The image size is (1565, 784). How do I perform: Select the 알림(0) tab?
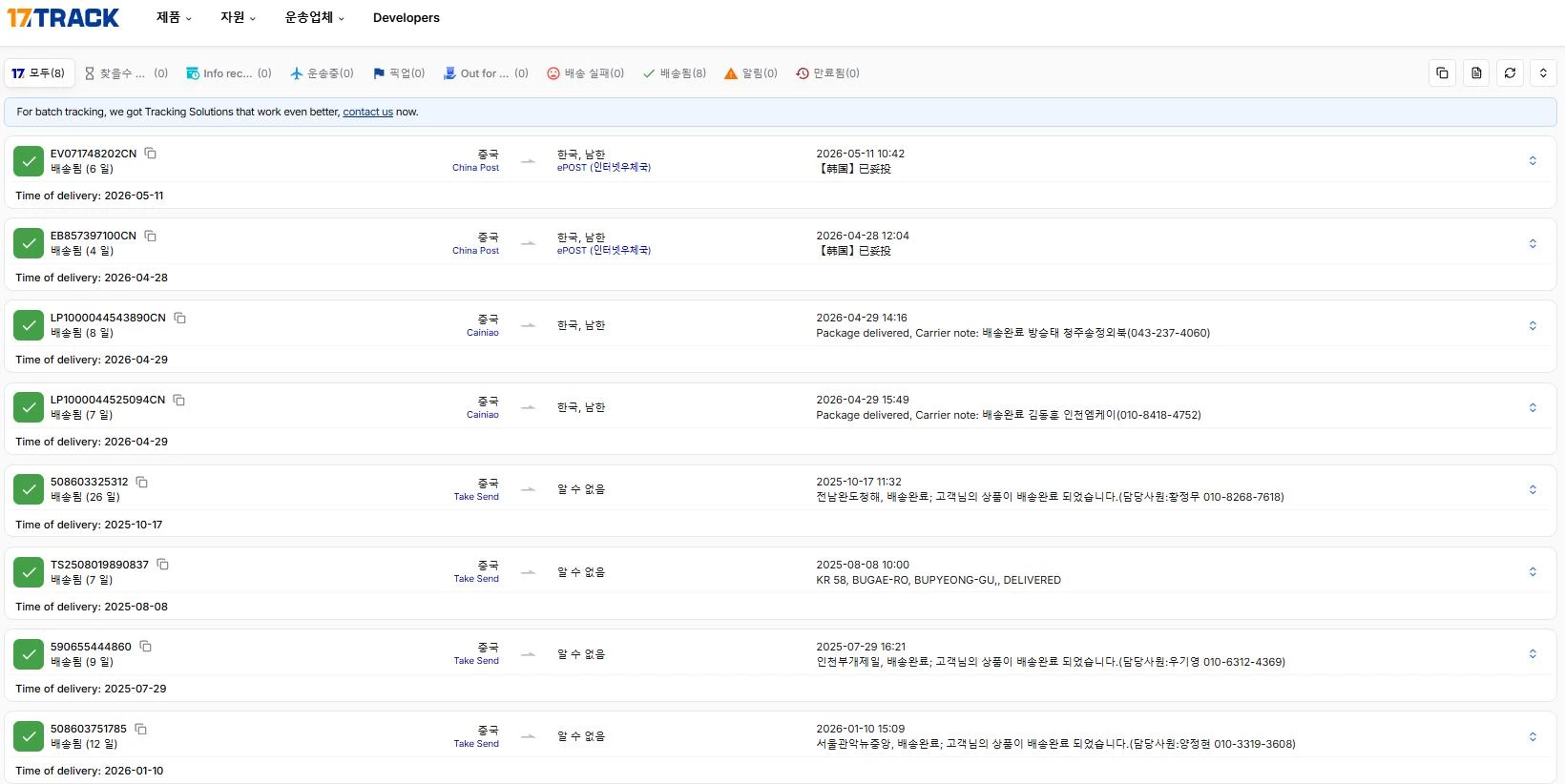[x=751, y=73]
